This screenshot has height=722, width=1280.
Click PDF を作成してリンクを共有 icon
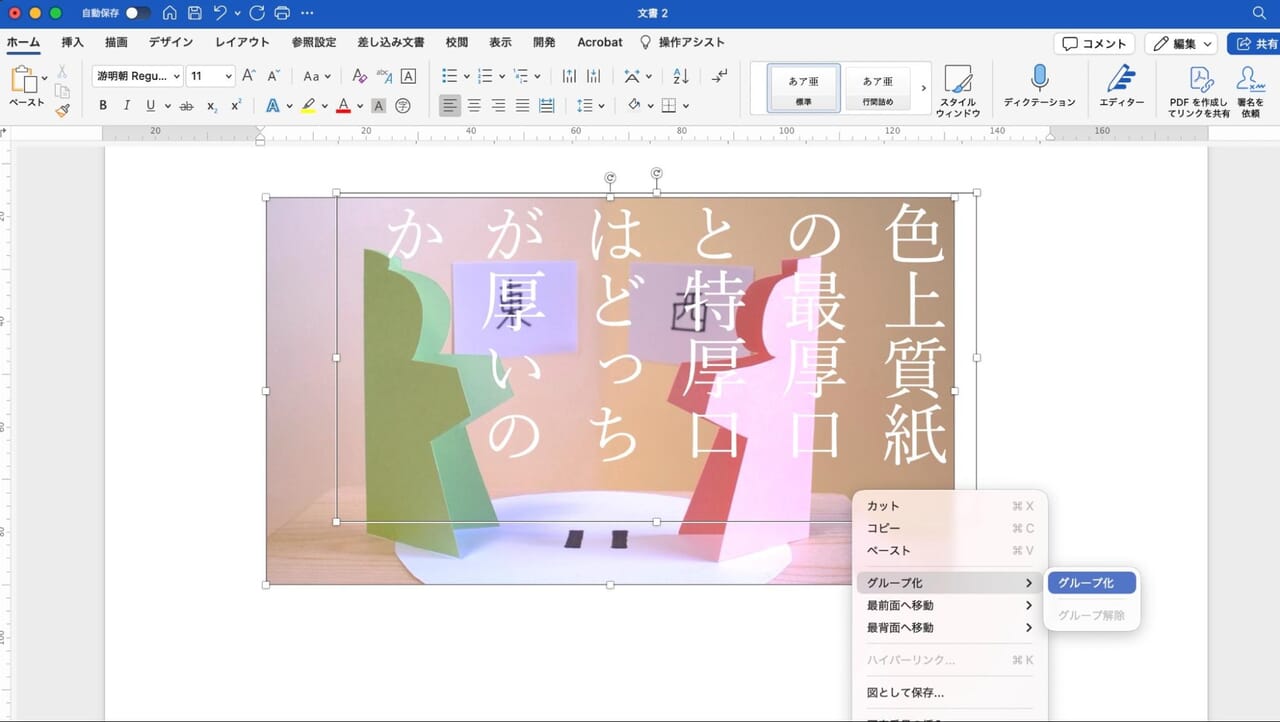pyautogui.click(x=1196, y=90)
